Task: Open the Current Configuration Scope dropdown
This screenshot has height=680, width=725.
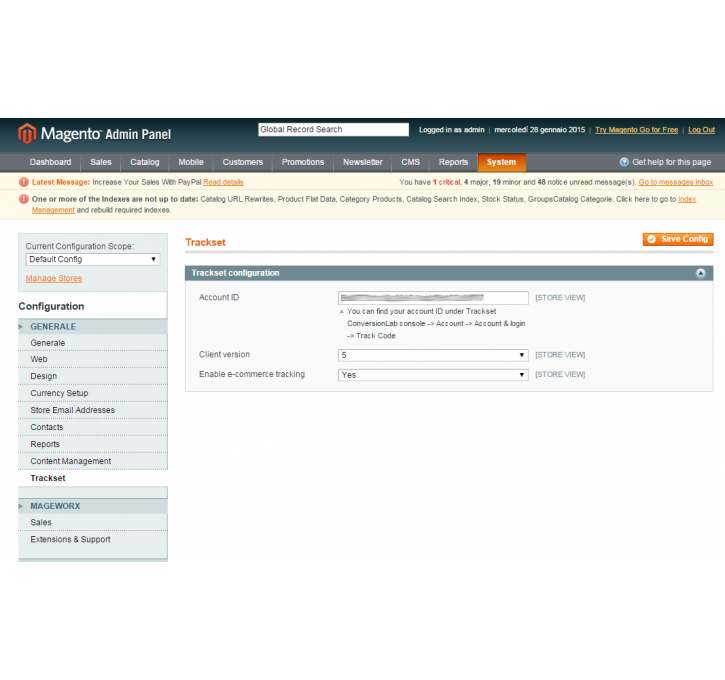Action: (93, 259)
